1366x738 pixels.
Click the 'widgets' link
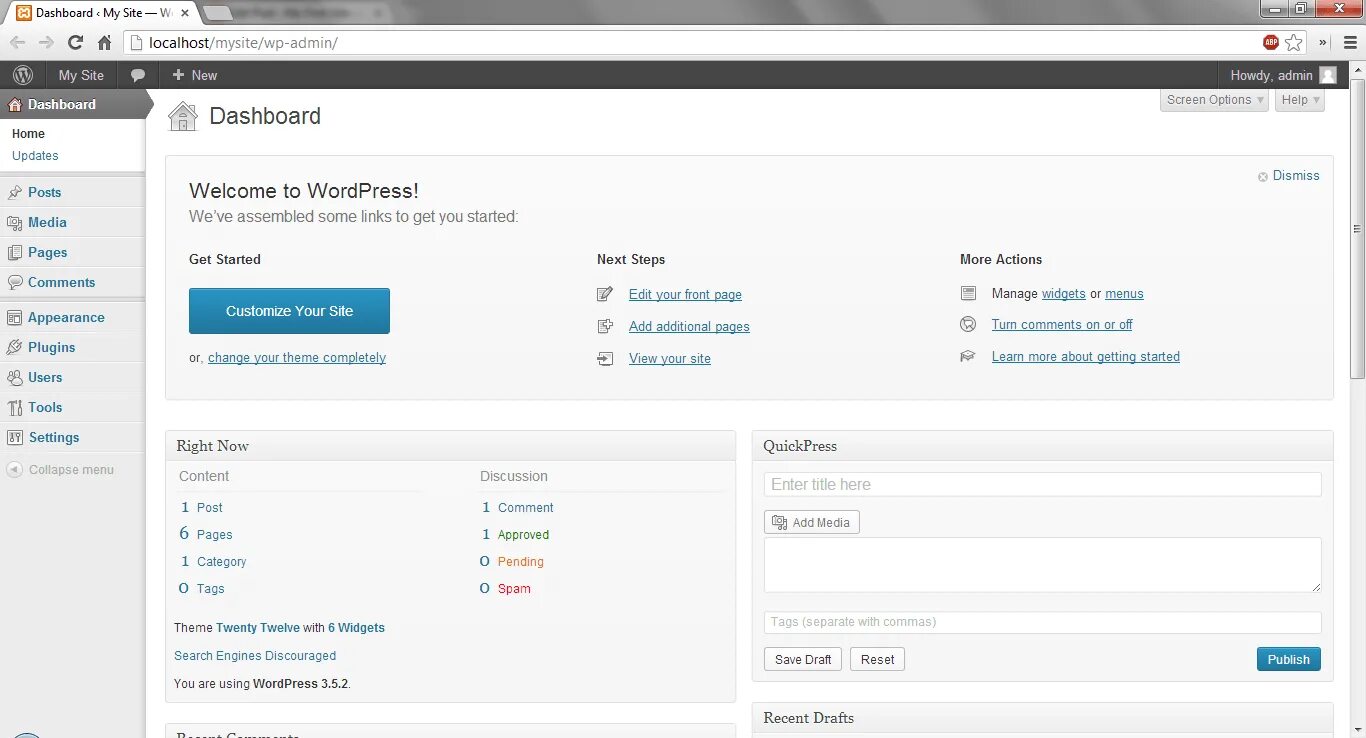[x=1064, y=293]
